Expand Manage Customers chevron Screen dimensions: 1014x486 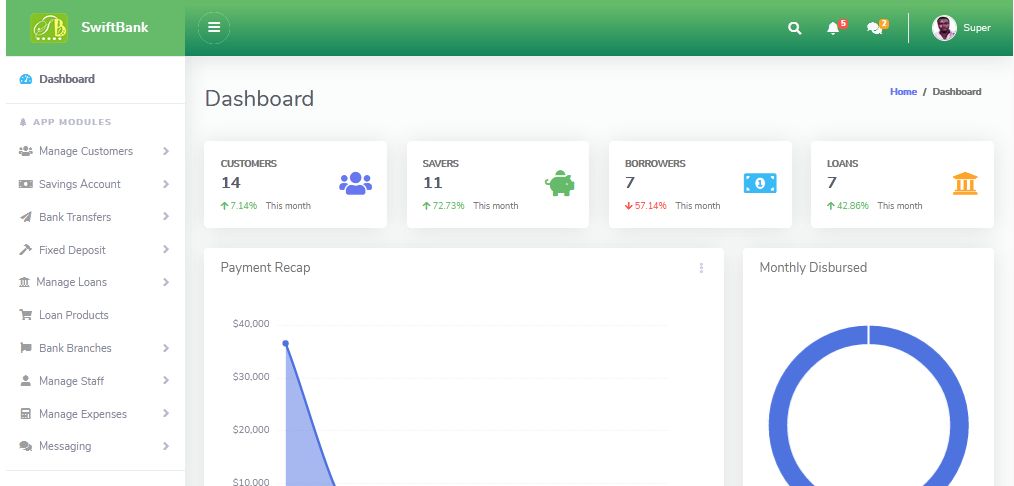166,151
